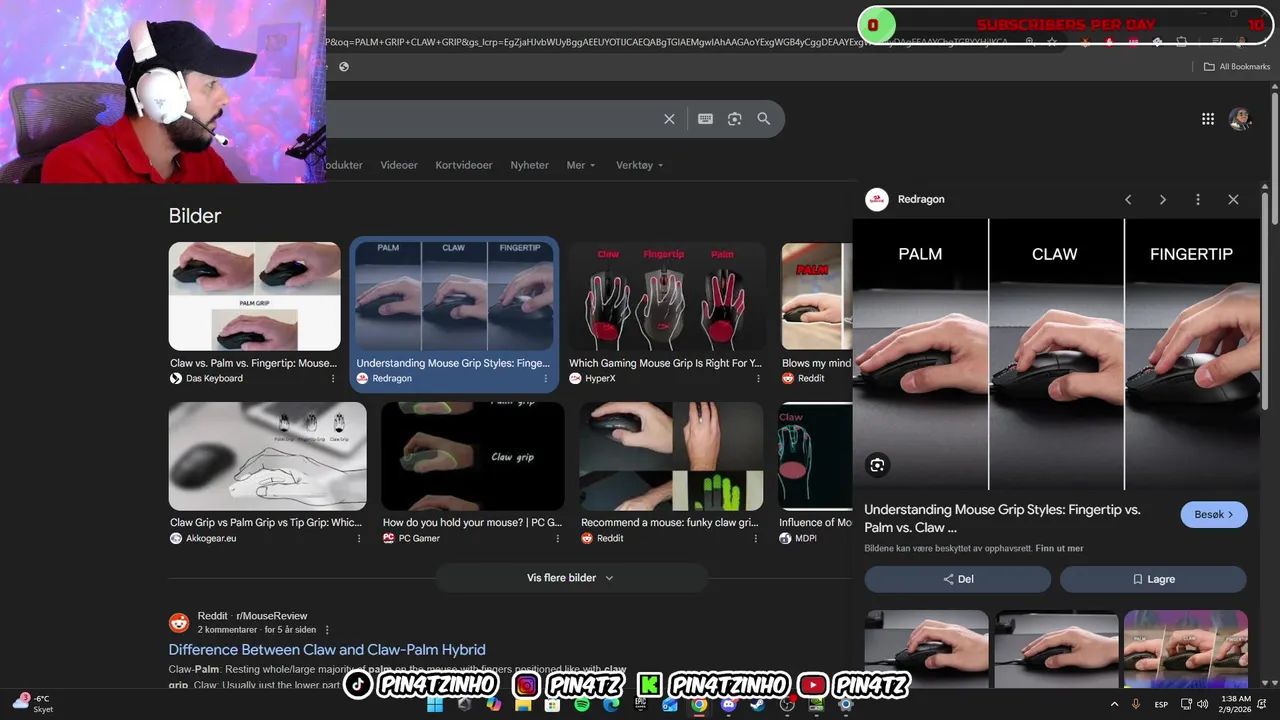Open three-dot menu for HyperX result
The height and width of the screenshot is (720, 1280).
pos(759,379)
